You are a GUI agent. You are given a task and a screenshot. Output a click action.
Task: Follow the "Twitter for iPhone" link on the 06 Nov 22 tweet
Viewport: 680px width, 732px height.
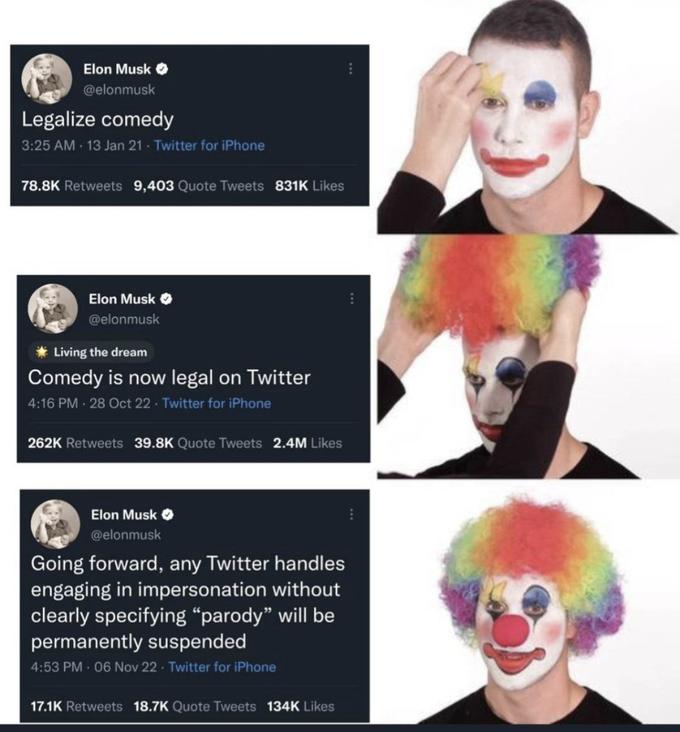coord(221,667)
